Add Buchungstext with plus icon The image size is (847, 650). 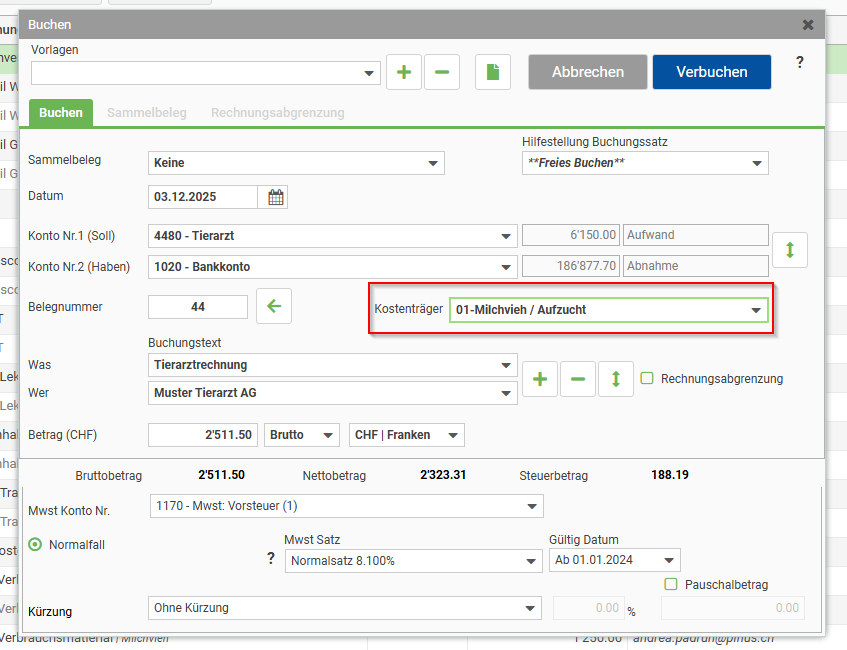(540, 379)
